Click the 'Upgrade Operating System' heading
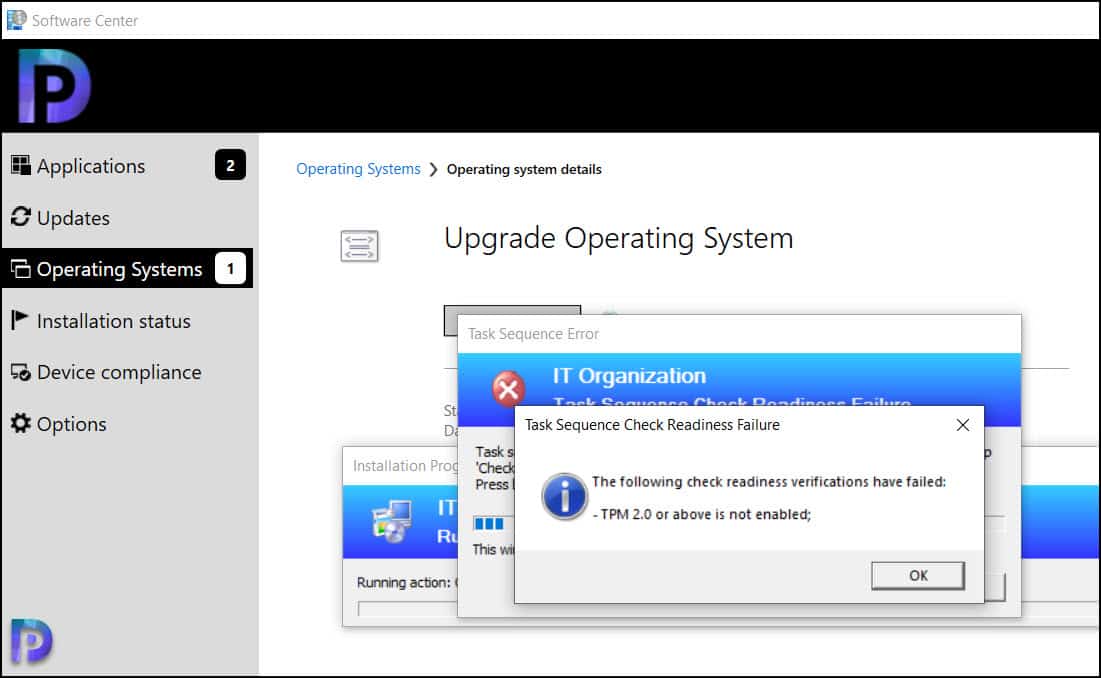 click(x=619, y=239)
